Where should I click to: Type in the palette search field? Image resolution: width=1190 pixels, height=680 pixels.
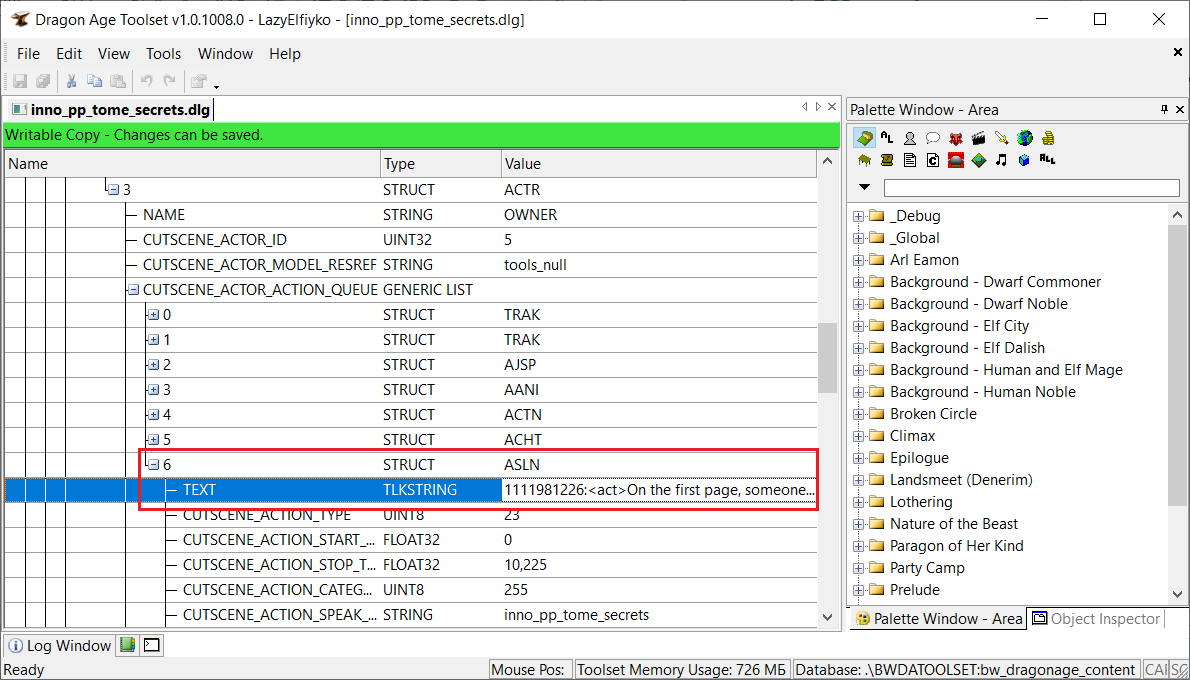point(1031,188)
